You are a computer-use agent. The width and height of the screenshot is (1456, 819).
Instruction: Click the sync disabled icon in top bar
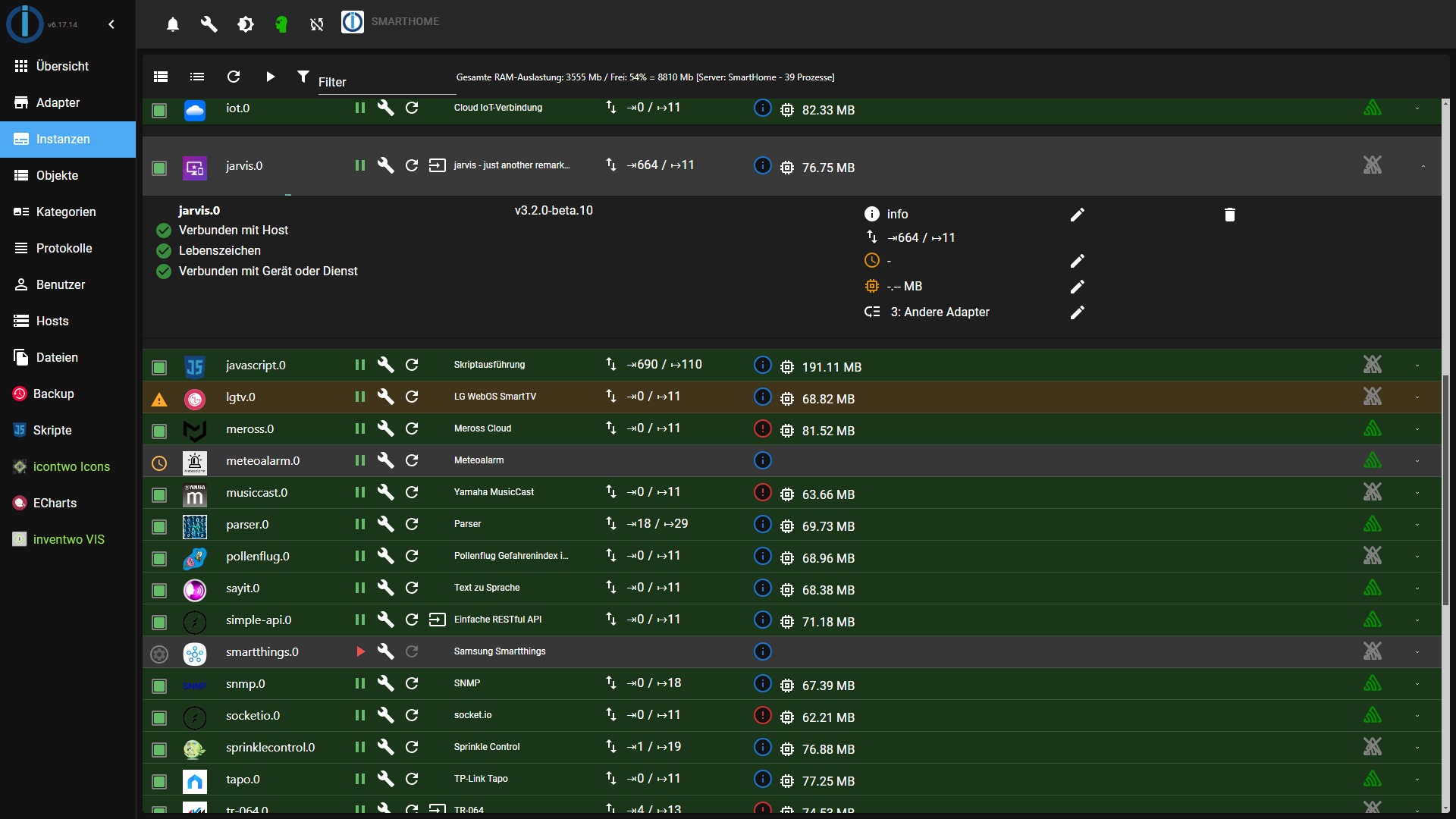(x=317, y=24)
